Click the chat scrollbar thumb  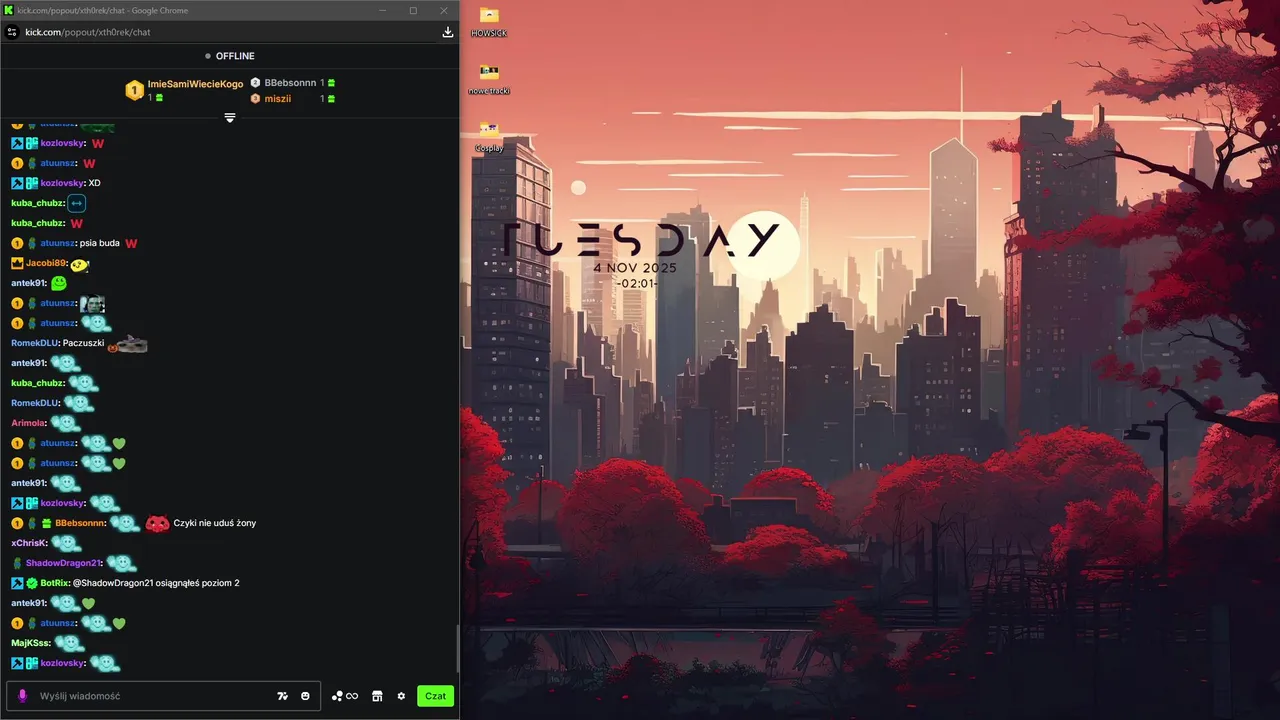tap(457, 649)
